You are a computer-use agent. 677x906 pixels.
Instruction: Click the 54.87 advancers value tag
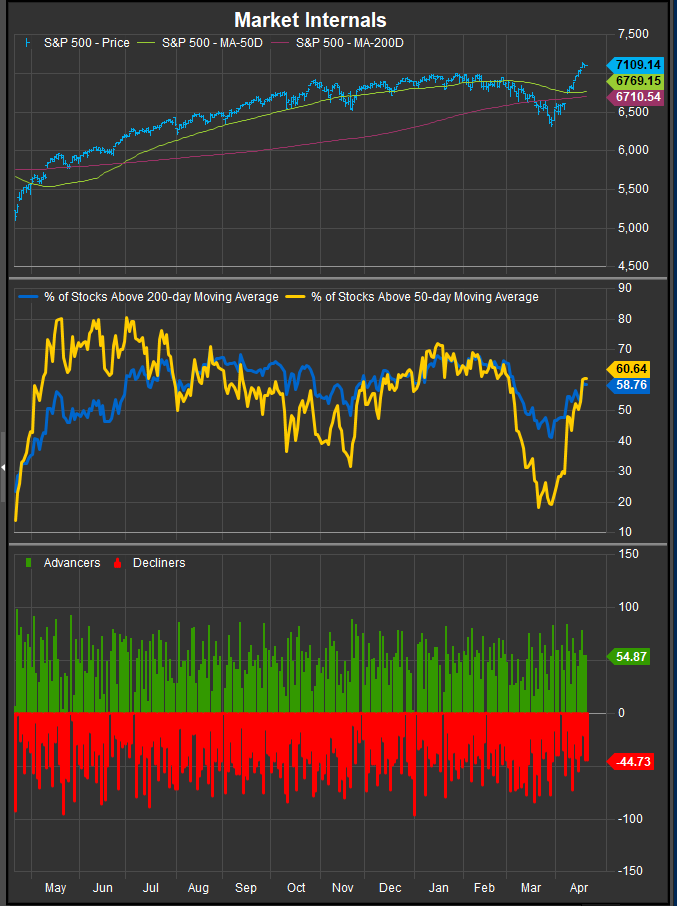629,656
